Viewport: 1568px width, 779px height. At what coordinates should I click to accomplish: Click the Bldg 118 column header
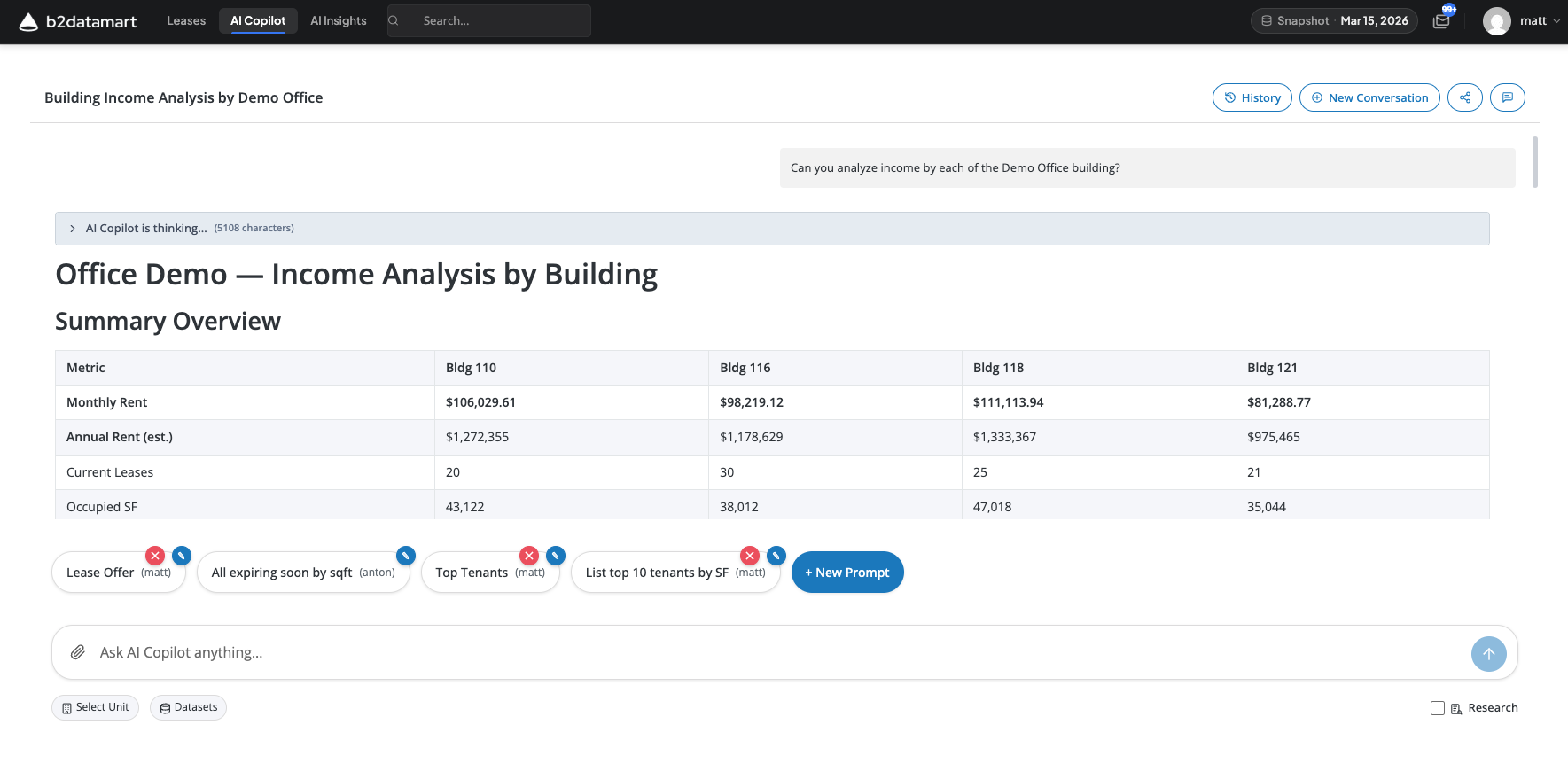1099,368
